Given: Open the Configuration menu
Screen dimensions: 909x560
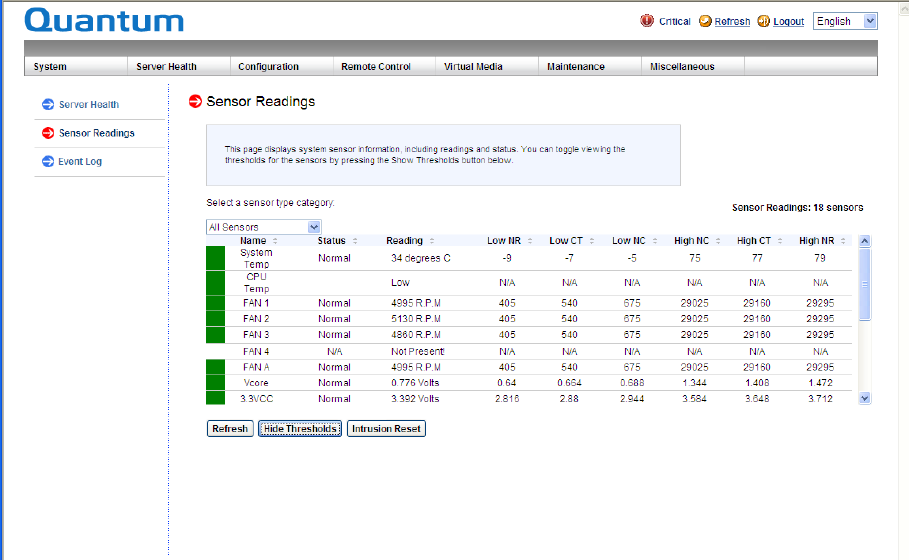Looking at the screenshot, I should [268, 67].
